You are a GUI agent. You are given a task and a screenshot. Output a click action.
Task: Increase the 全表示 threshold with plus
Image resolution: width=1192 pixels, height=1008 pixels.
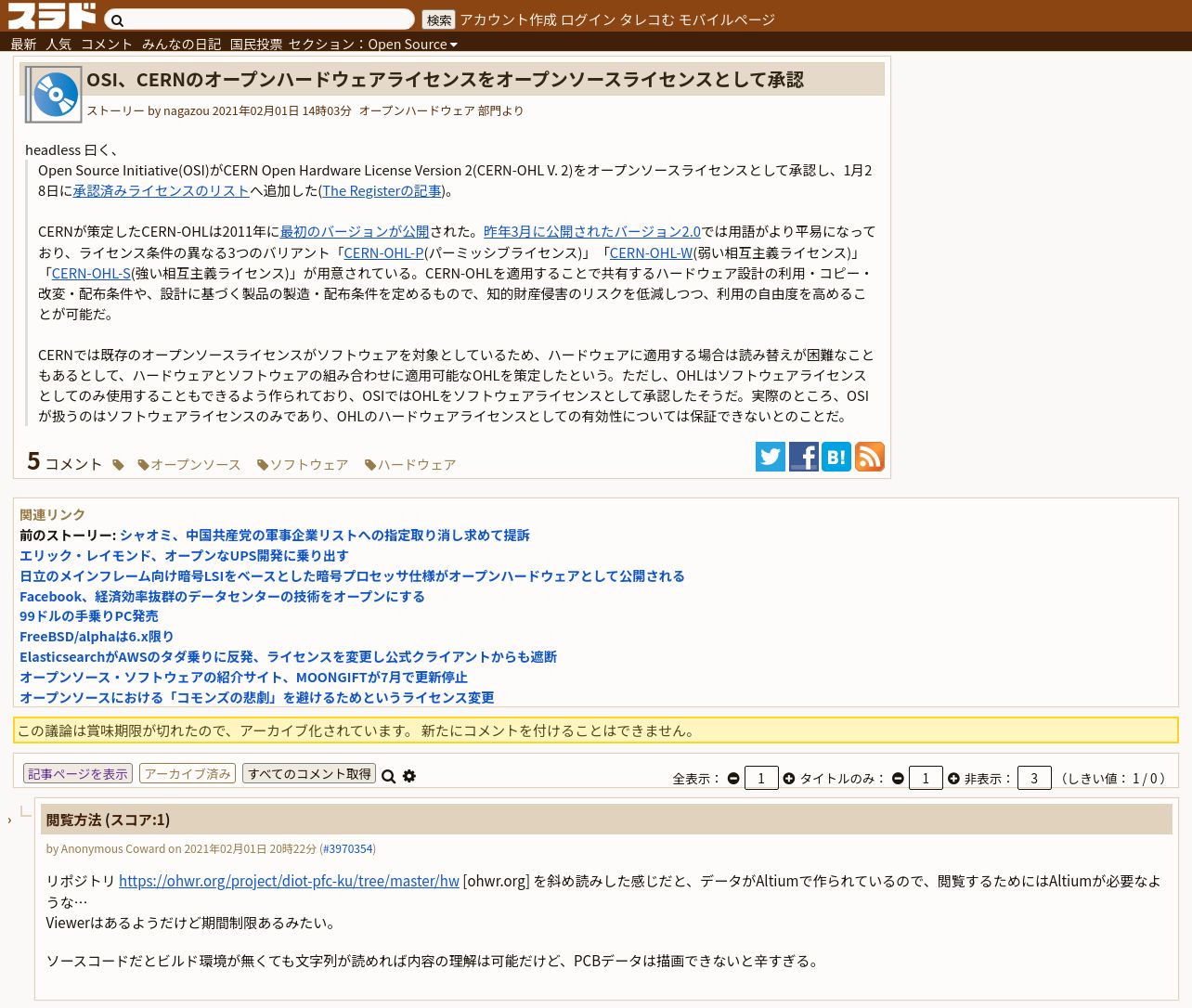click(x=789, y=779)
